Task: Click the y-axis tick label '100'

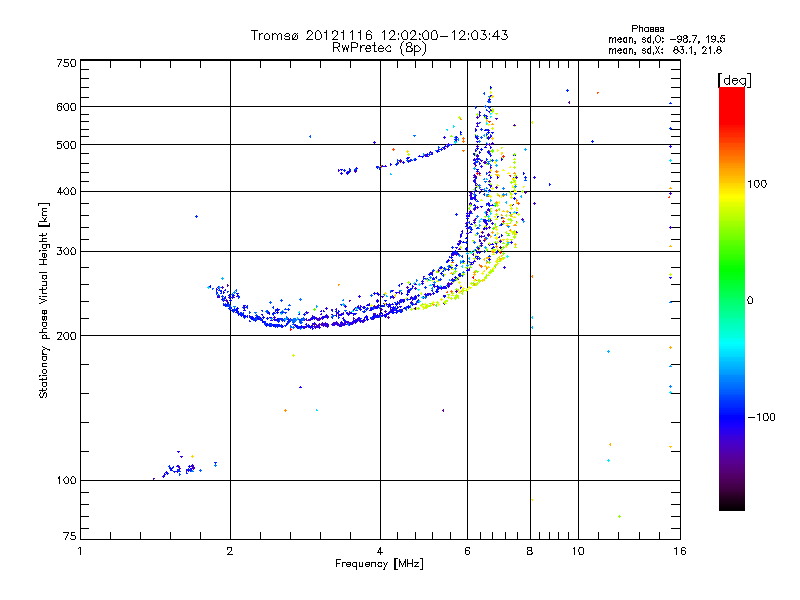Action: click(x=66, y=481)
